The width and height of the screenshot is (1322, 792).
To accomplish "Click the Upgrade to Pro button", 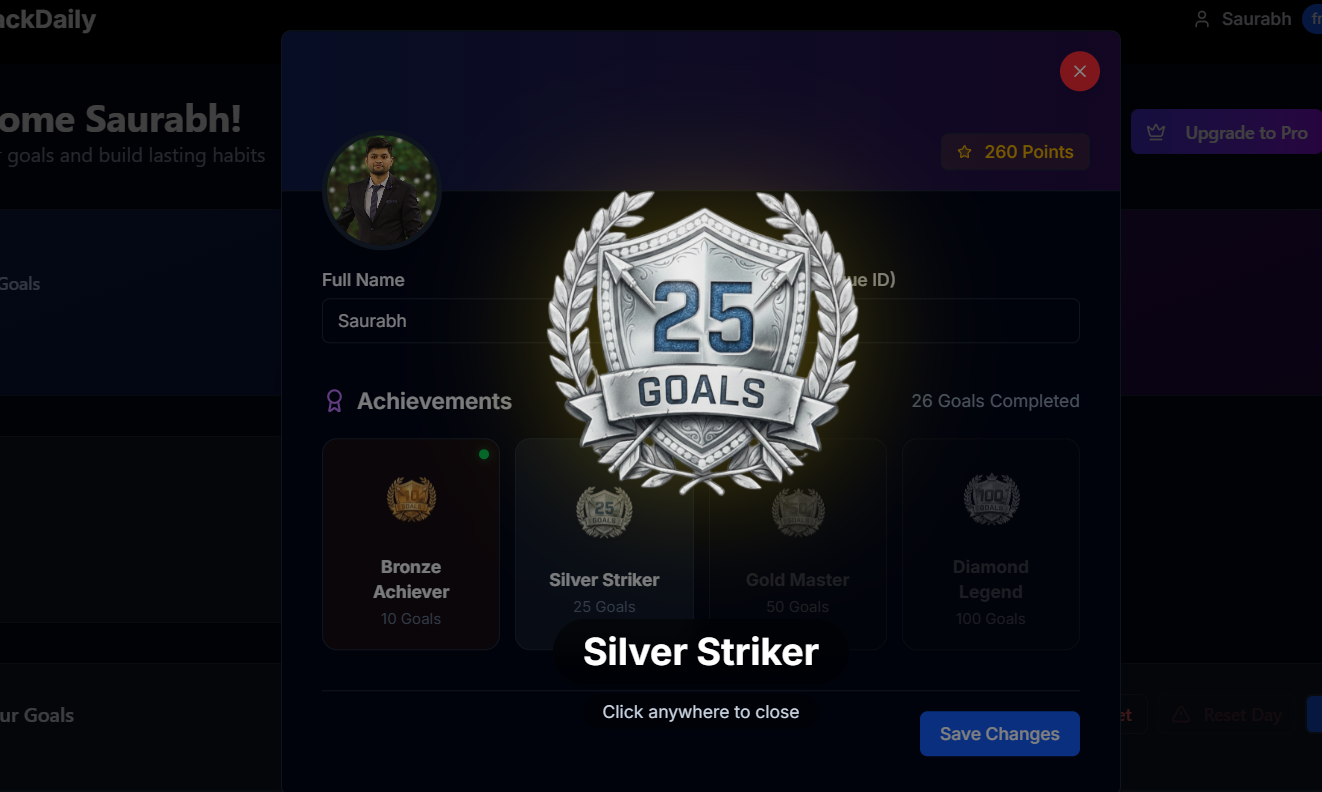I will pyautogui.click(x=1226, y=132).
